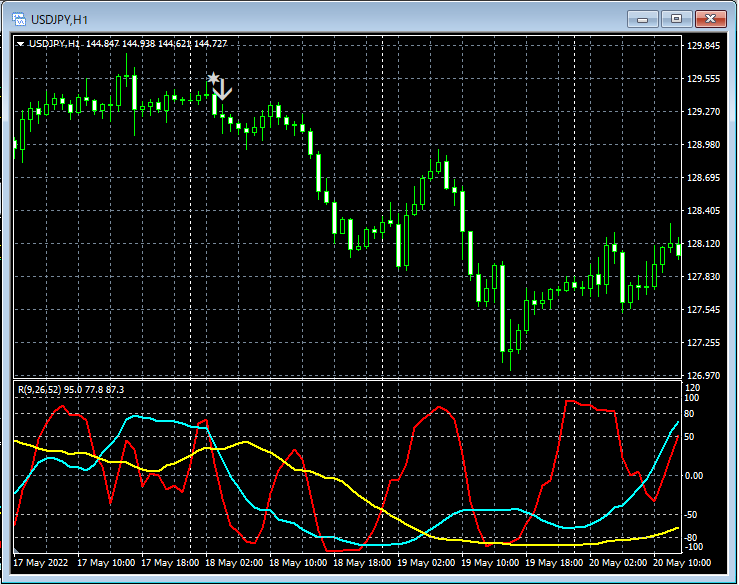Click indicator scale value 0.00
The height and width of the screenshot is (585, 739).
(693, 476)
